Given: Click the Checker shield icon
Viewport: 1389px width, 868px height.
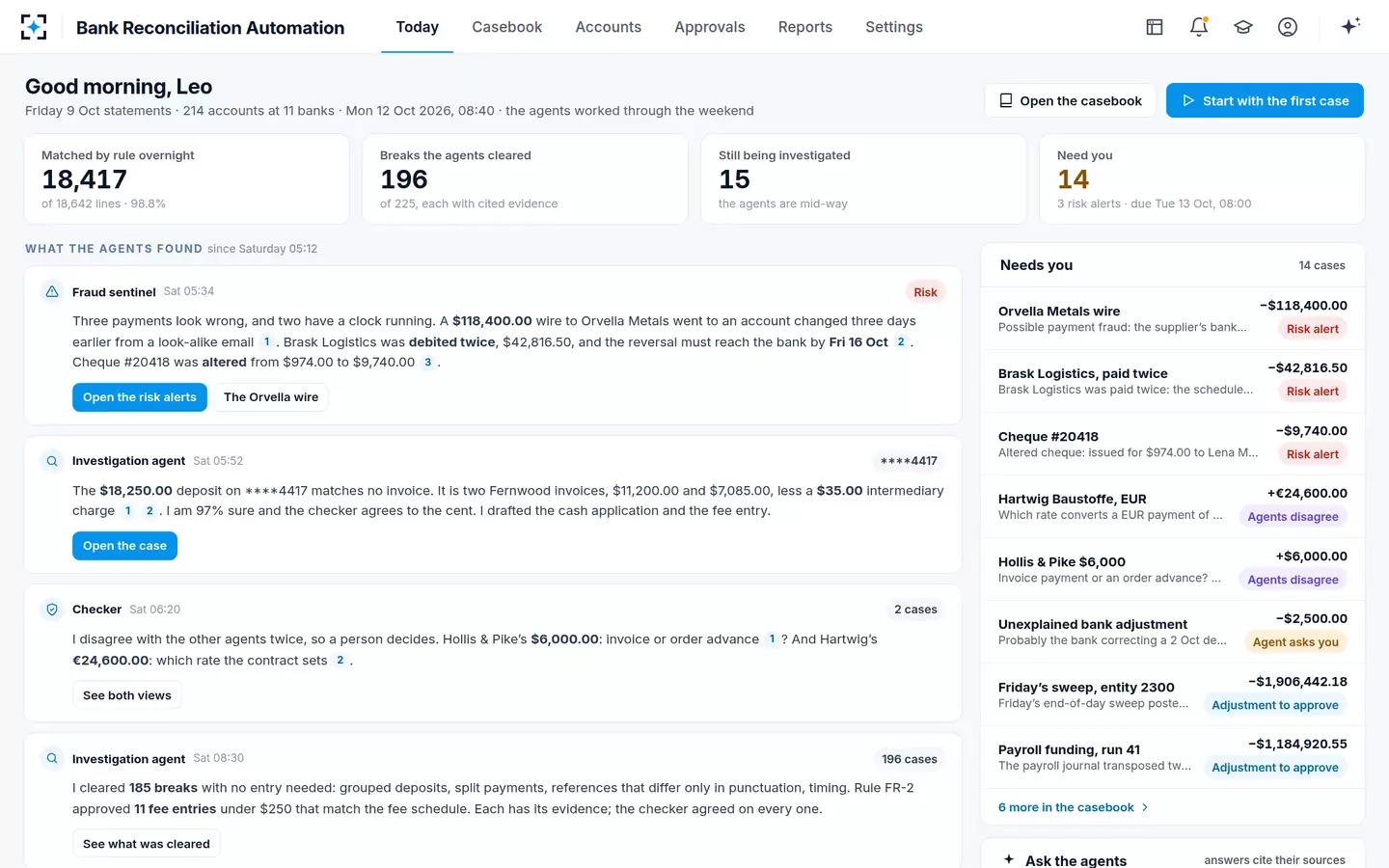Looking at the screenshot, I should point(52,610).
